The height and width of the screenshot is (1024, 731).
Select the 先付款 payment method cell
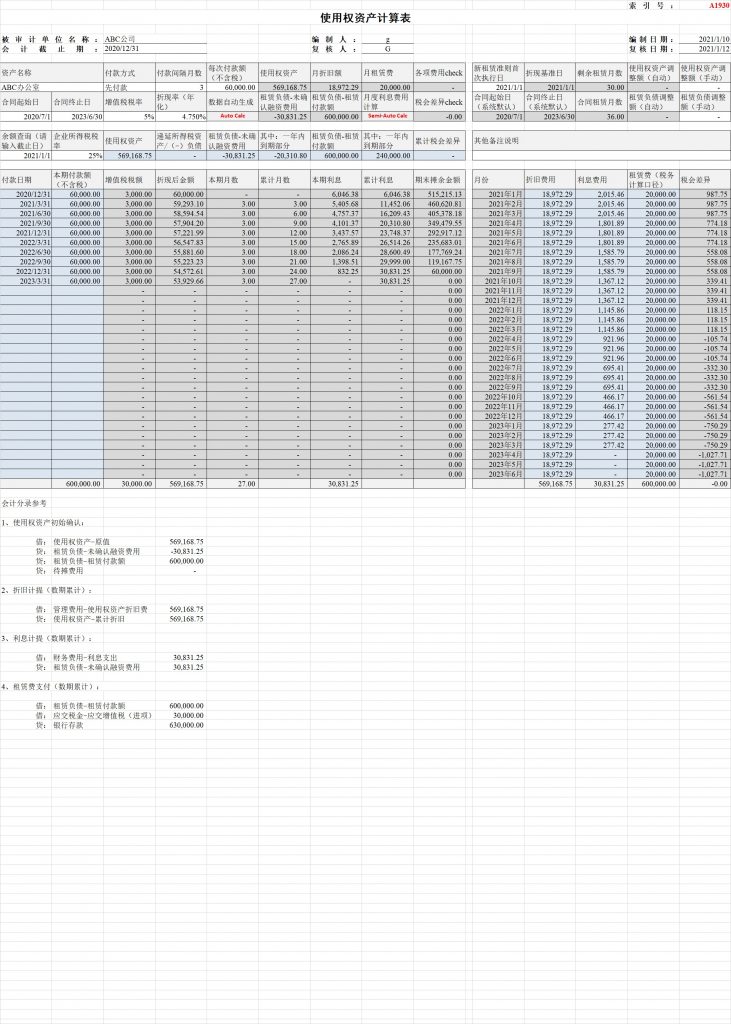pos(128,87)
